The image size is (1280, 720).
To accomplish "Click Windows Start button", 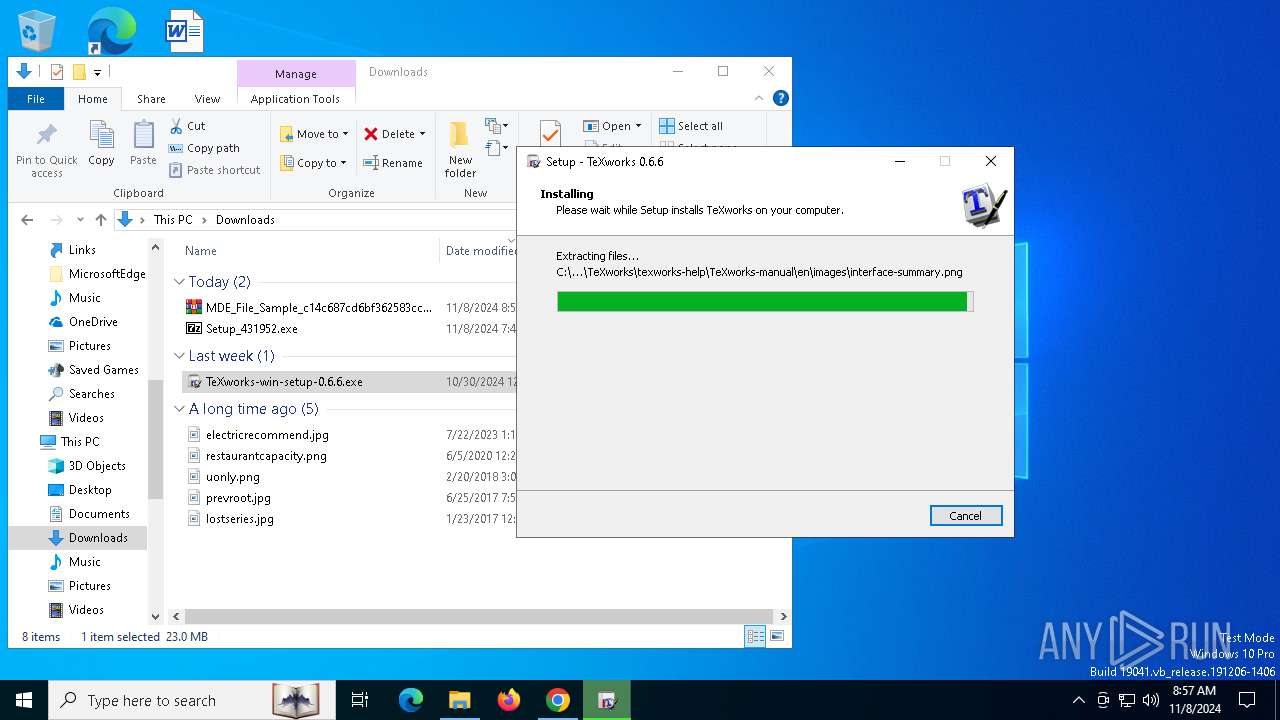I will pos(24,700).
